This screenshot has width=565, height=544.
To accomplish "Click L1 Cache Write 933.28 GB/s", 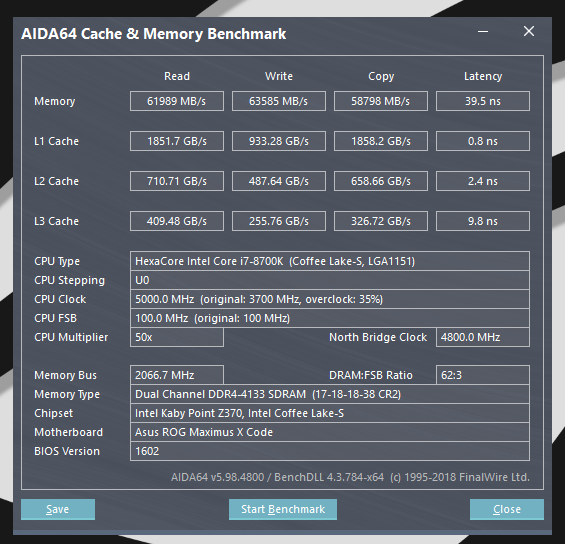I will coord(279,141).
